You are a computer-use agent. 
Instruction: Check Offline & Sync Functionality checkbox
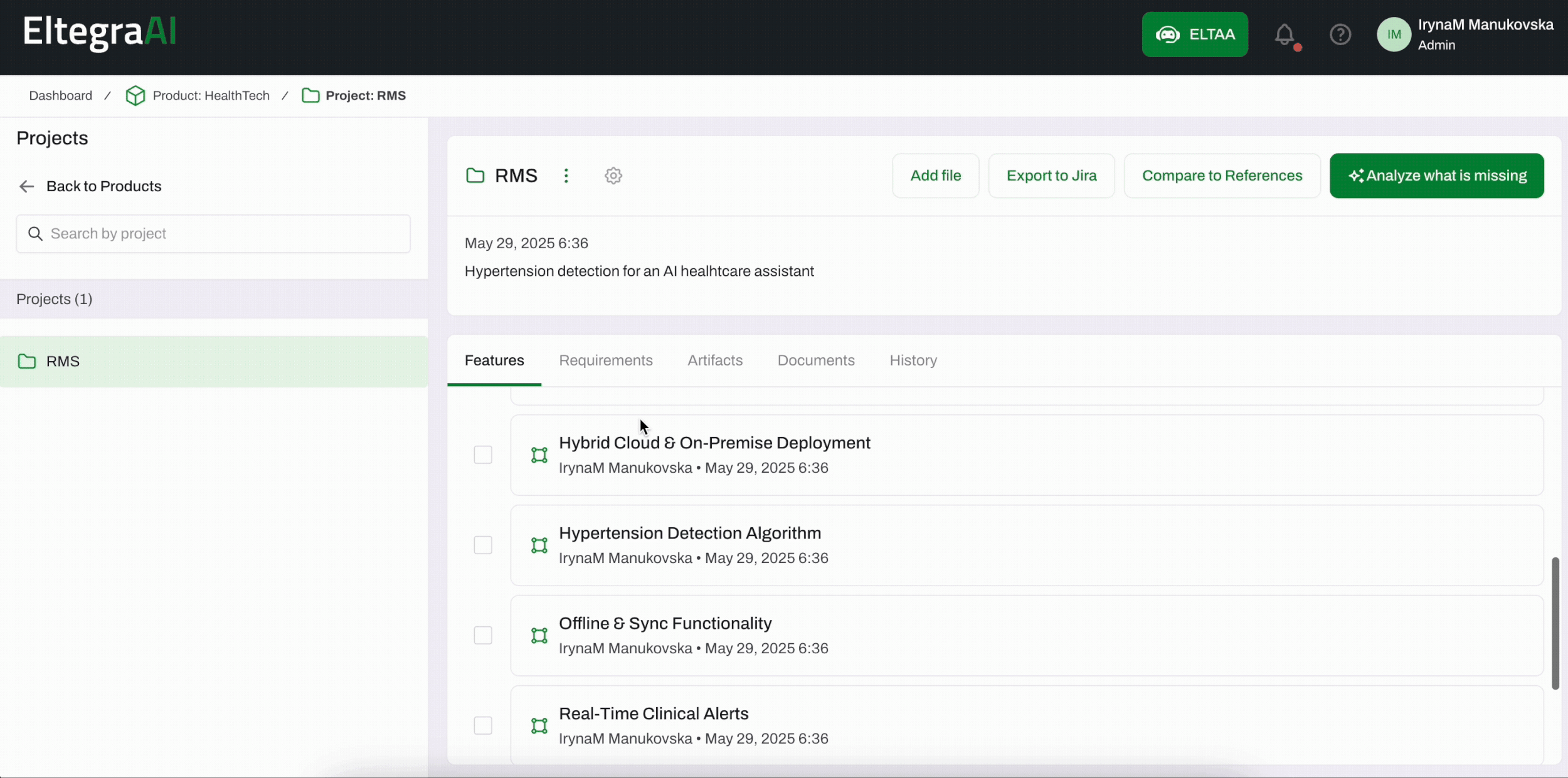[483, 636]
